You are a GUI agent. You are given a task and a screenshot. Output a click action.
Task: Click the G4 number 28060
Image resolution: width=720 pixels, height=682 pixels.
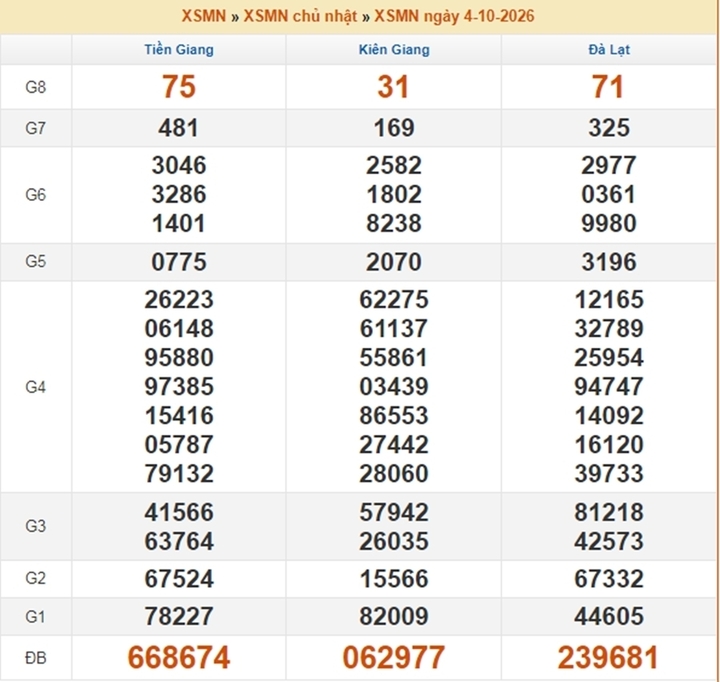pyautogui.click(x=394, y=473)
